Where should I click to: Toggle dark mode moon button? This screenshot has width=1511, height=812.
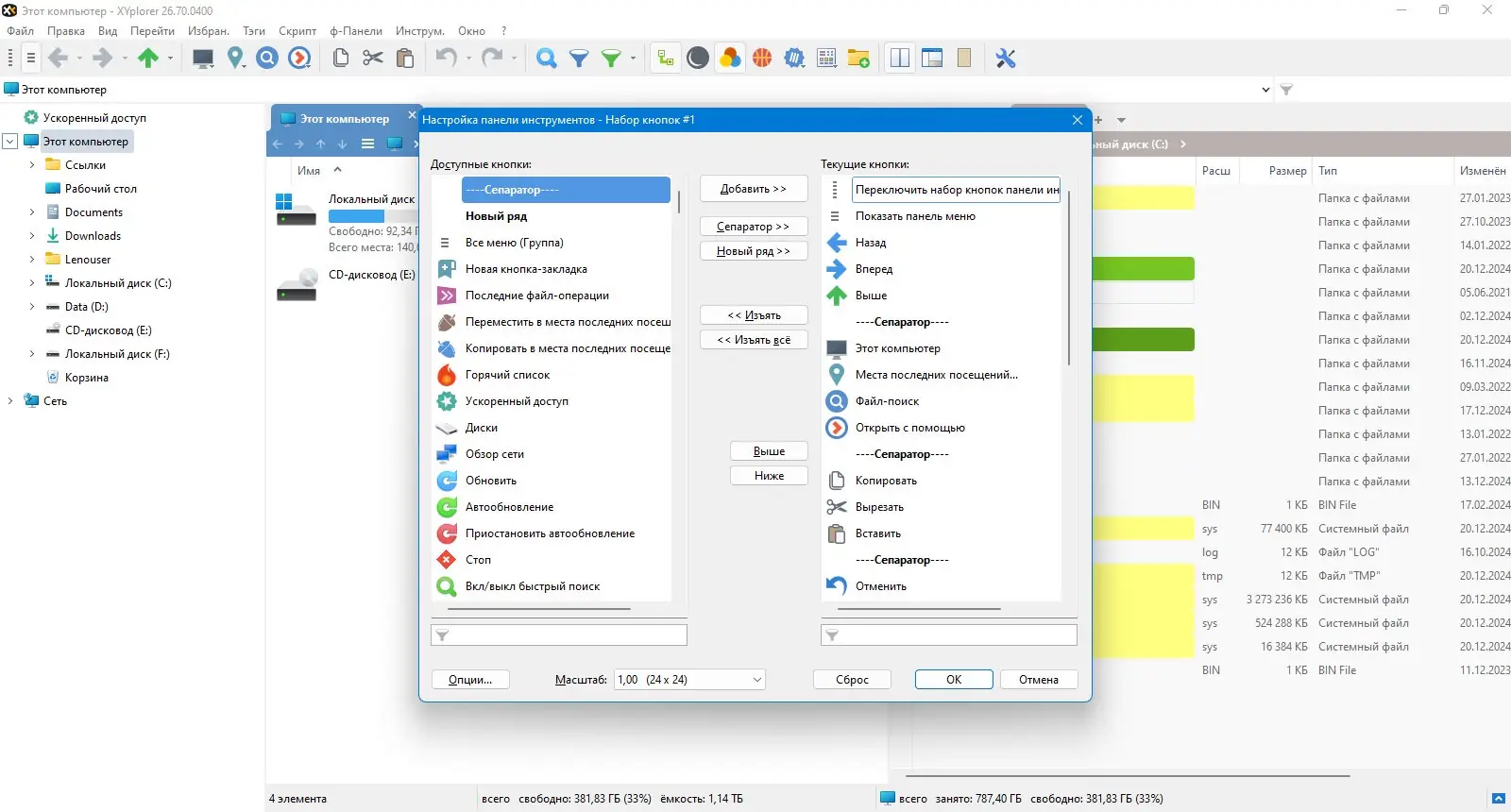click(x=698, y=59)
